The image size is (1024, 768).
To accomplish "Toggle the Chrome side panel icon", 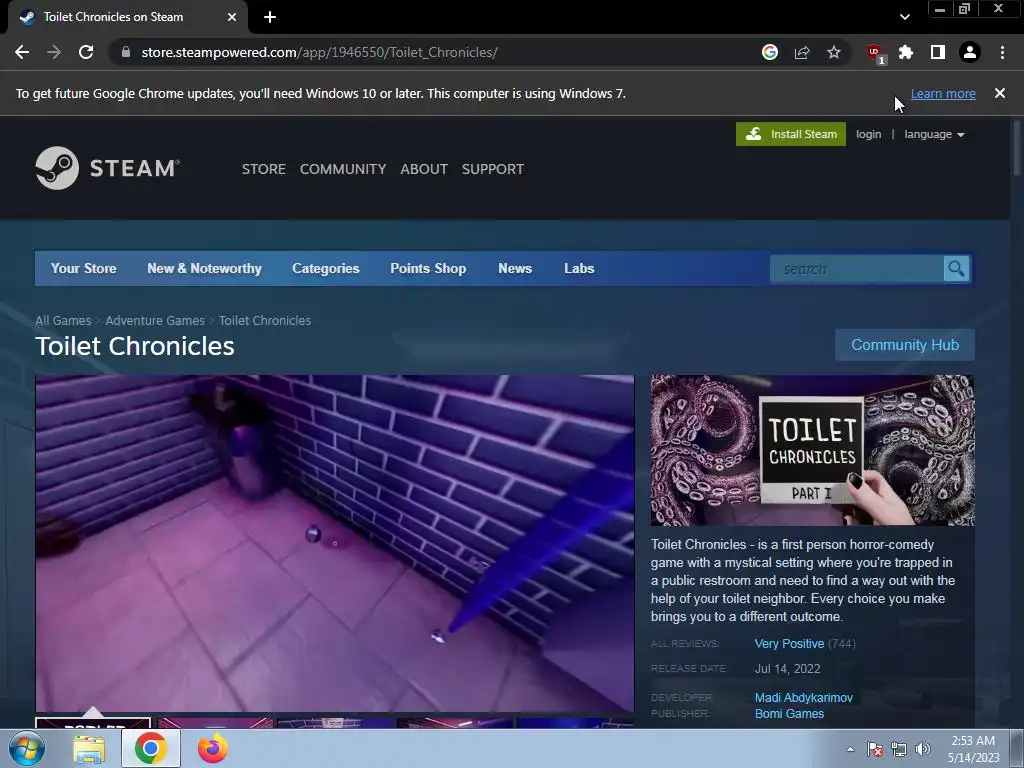I will (x=938, y=52).
